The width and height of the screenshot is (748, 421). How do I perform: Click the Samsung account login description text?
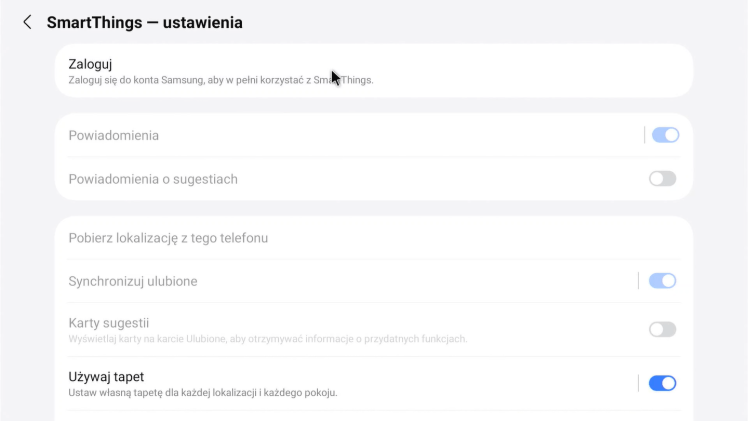point(220,80)
